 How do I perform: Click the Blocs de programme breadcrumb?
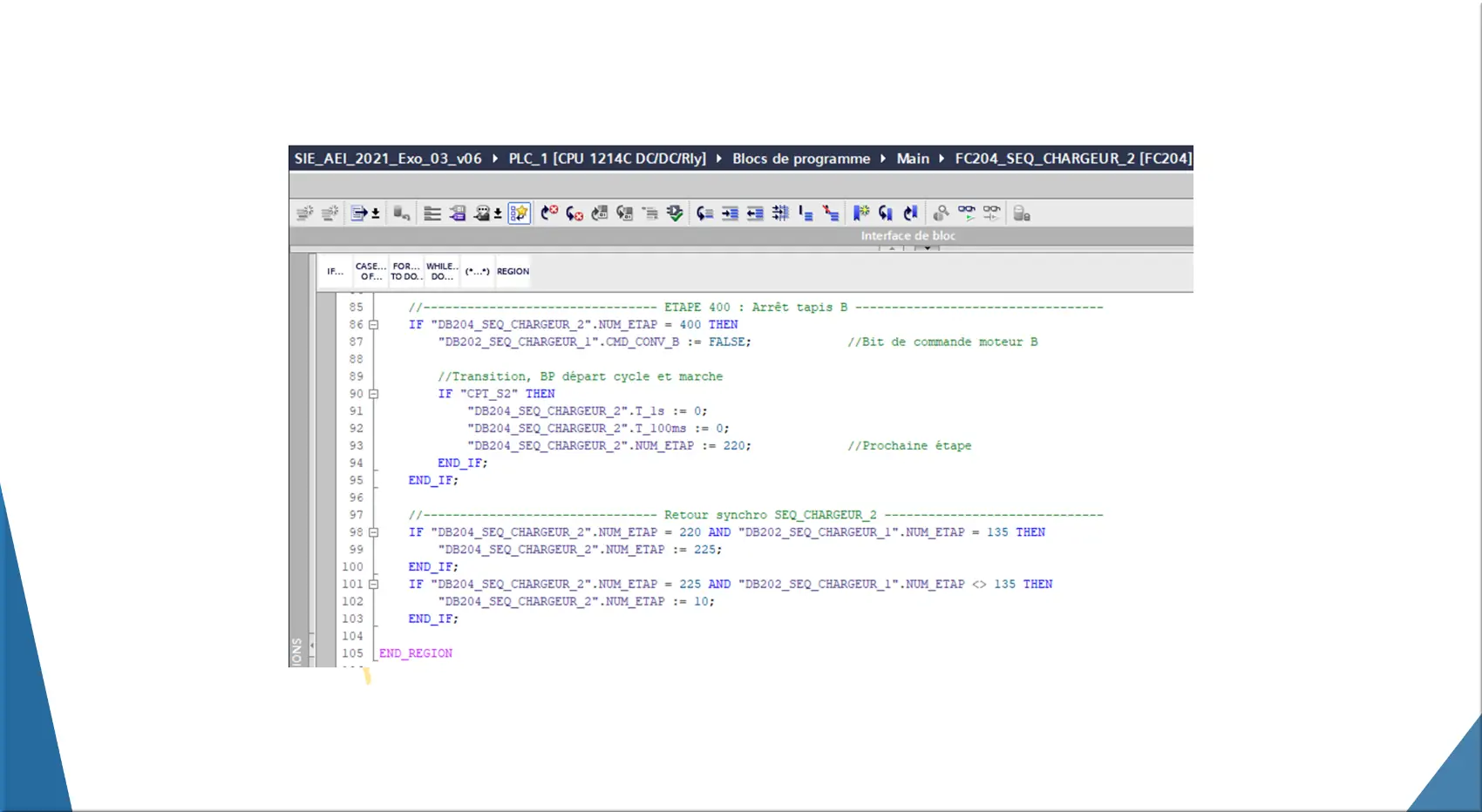801,159
